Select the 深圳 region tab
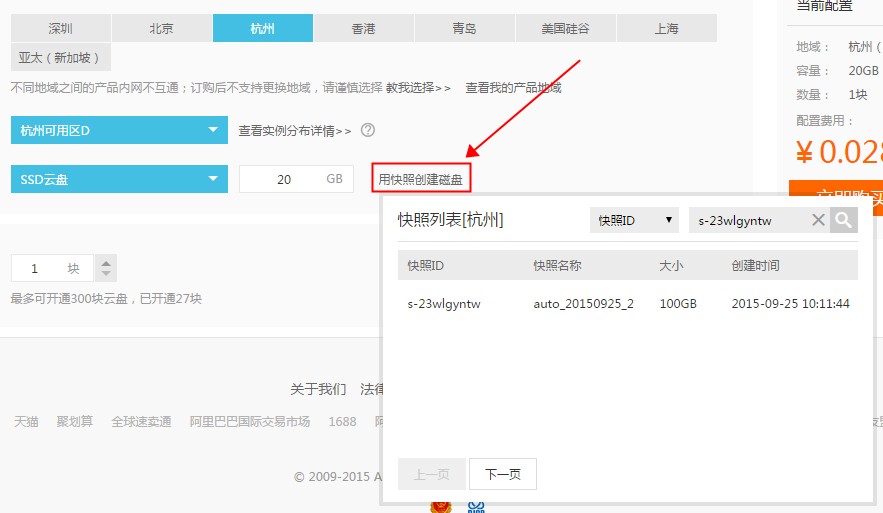Image resolution: width=883 pixels, height=513 pixels. (60, 28)
